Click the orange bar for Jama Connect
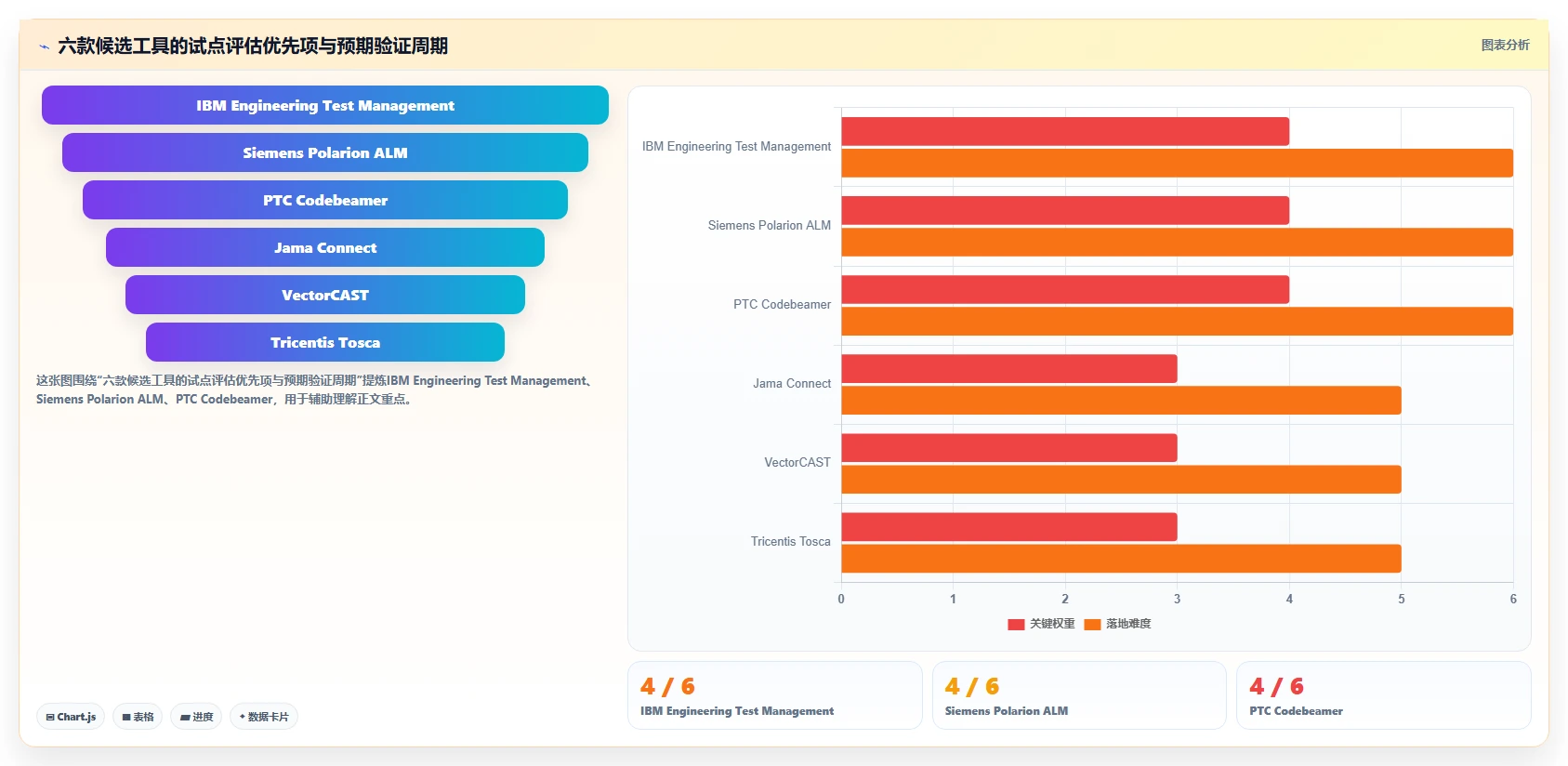The height and width of the screenshot is (766, 1568). coord(1121,400)
